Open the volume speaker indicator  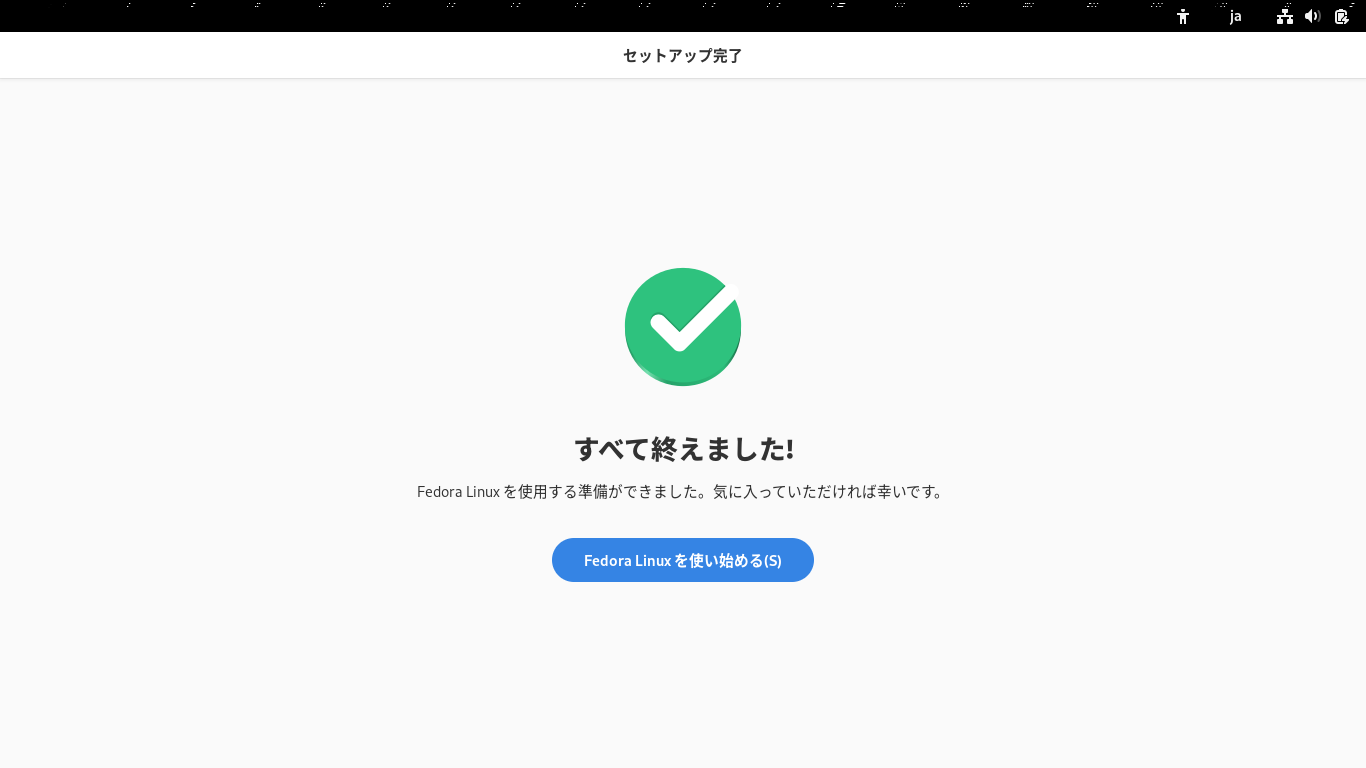click(1313, 16)
